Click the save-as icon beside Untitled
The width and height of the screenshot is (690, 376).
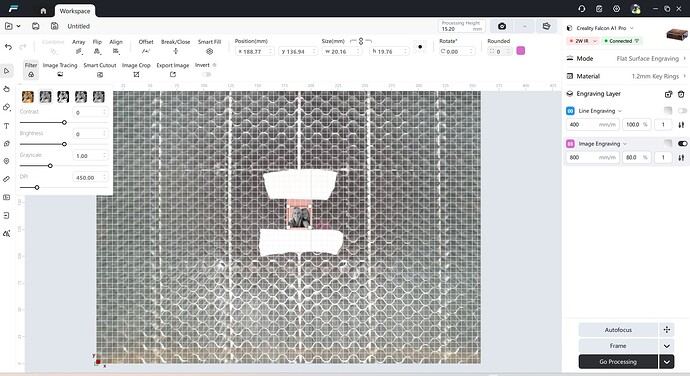(x=55, y=26)
